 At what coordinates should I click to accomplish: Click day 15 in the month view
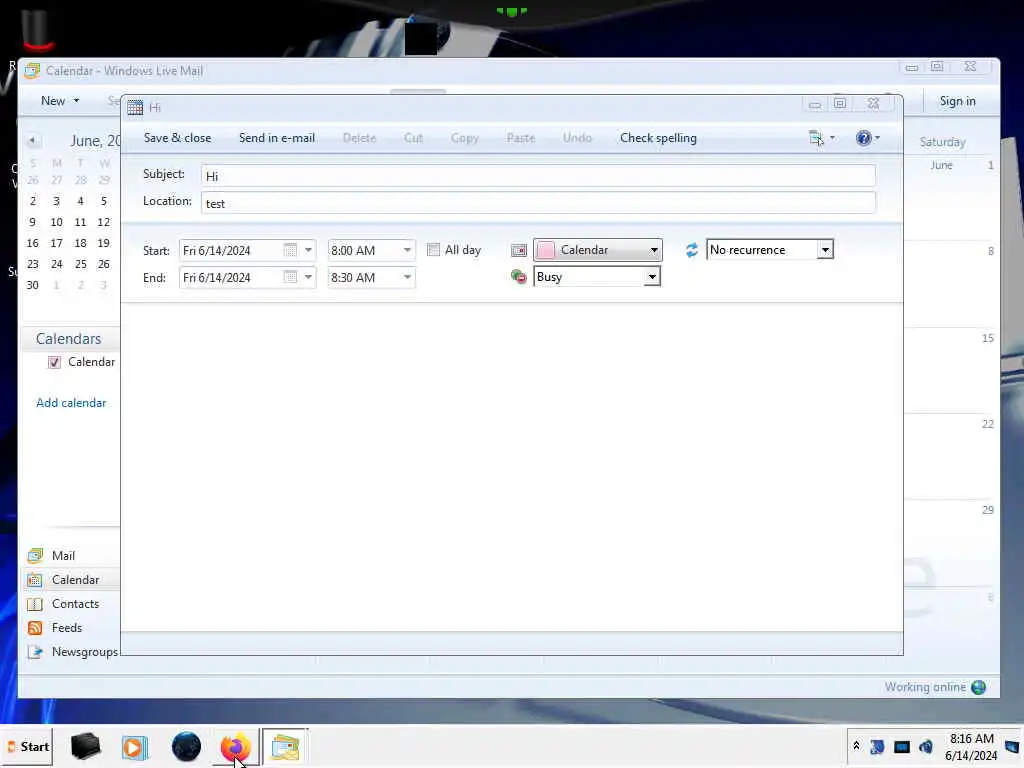pyautogui.click(x=987, y=338)
